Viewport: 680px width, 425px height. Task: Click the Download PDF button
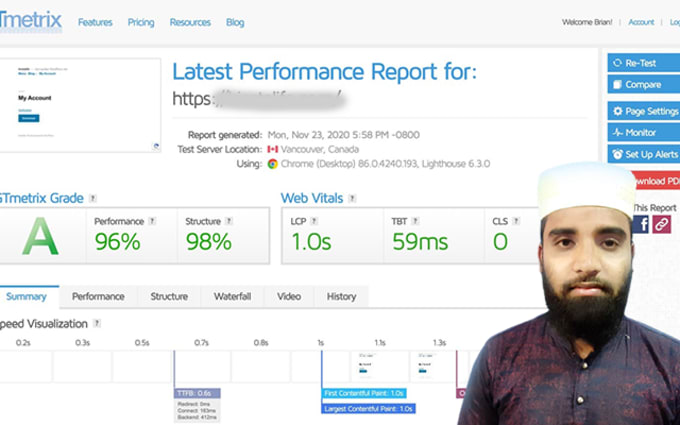(x=657, y=181)
